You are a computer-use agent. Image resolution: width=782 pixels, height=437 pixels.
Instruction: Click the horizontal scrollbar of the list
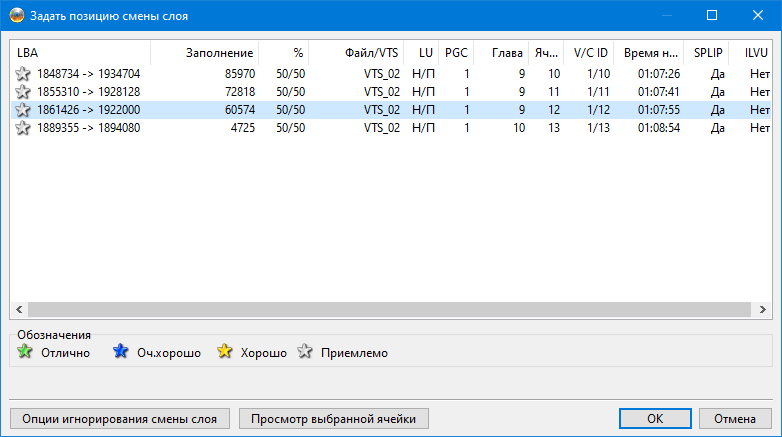tap(380, 310)
